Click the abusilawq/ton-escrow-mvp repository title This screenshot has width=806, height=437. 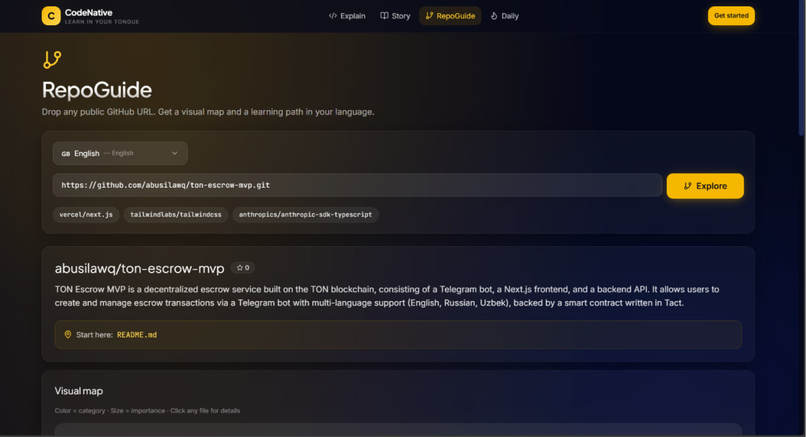(139, 268)
